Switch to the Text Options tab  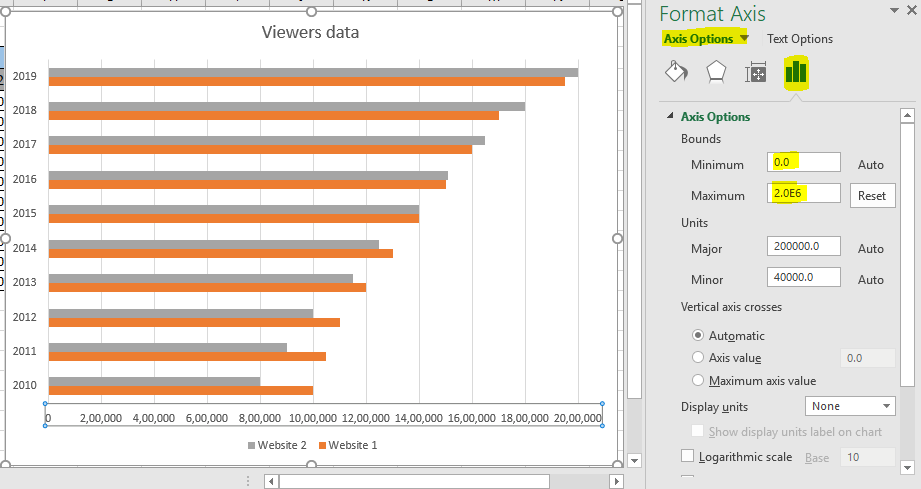pyautogui.click(x=799, y=39)
